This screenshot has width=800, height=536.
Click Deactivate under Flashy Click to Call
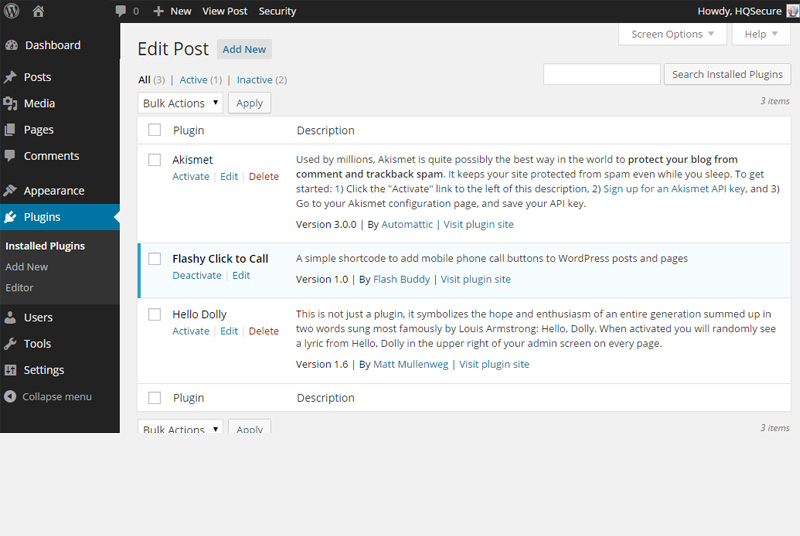tap(197, 275)
